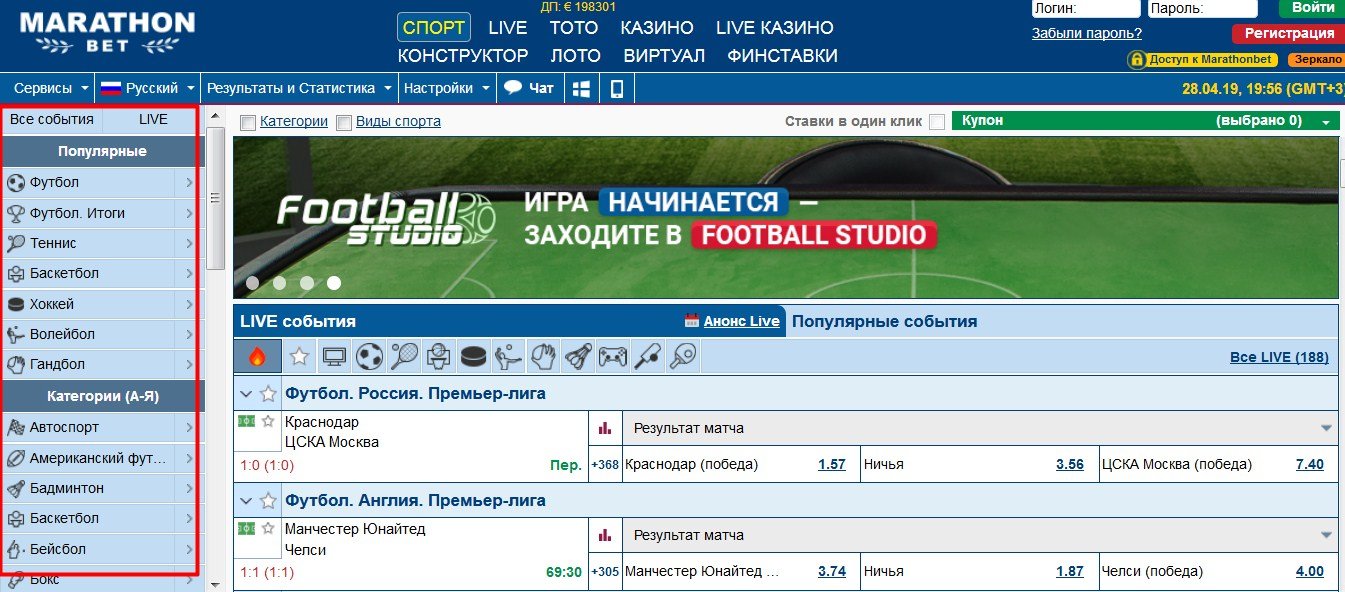
Task: Enable the Ставки в один клик checkbox
Action: coord(937,122)
